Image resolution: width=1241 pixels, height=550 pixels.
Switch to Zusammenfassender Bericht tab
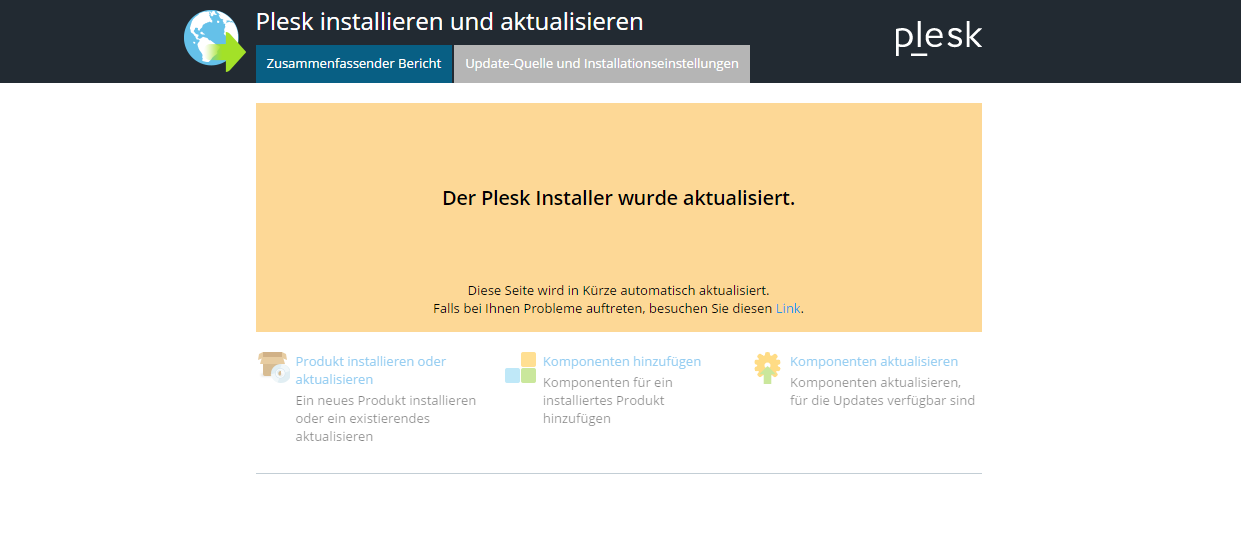354,63
